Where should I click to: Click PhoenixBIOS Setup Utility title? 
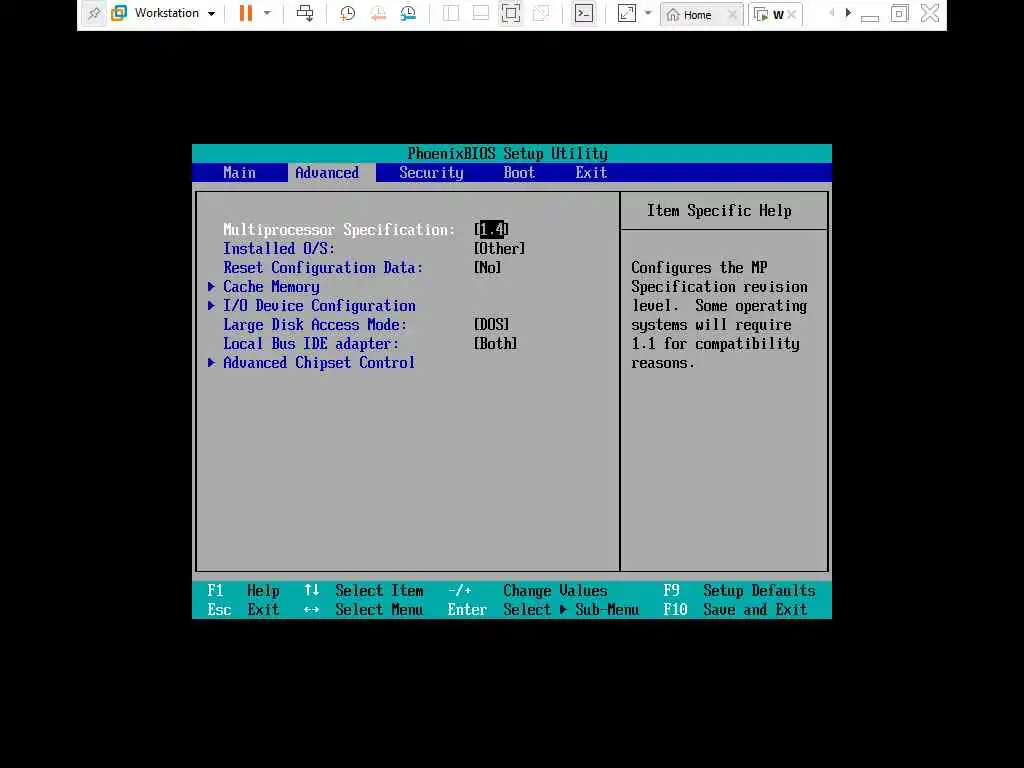click(507, 153)
